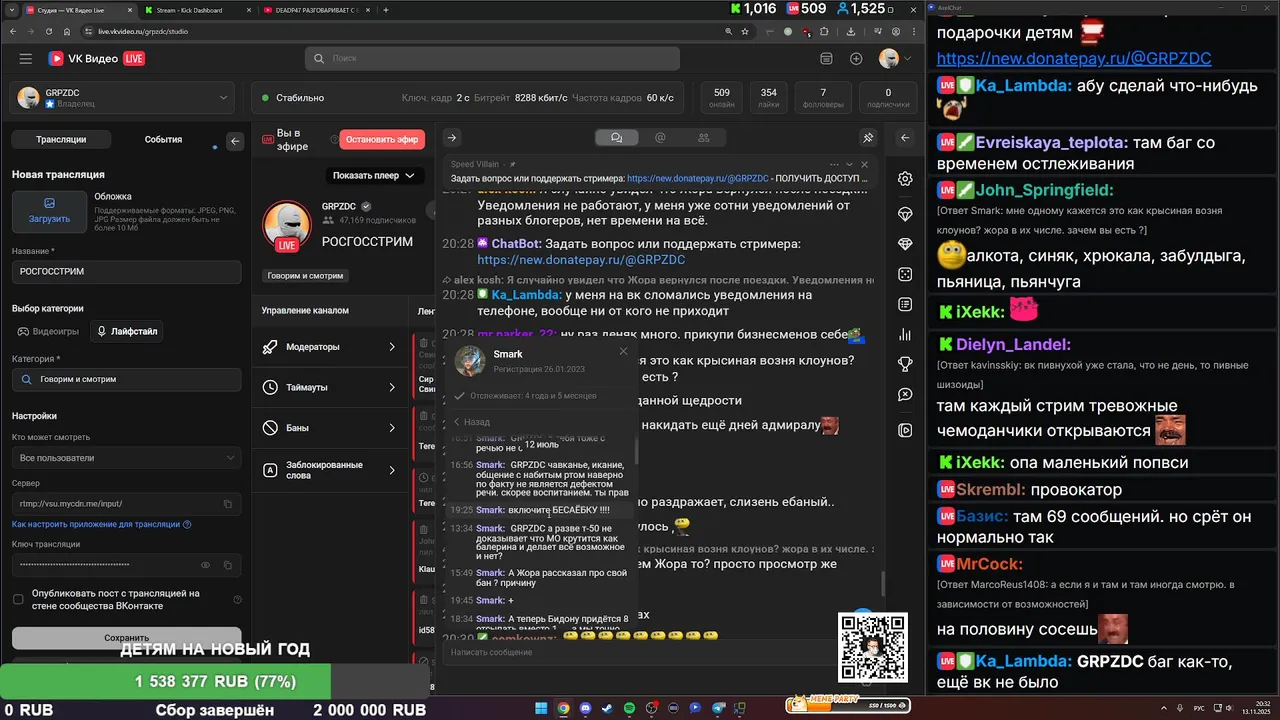This screenshot has width=1280, height=720.
Task: Click the back arrow above right sidebar
Action: tap(905, 138)
